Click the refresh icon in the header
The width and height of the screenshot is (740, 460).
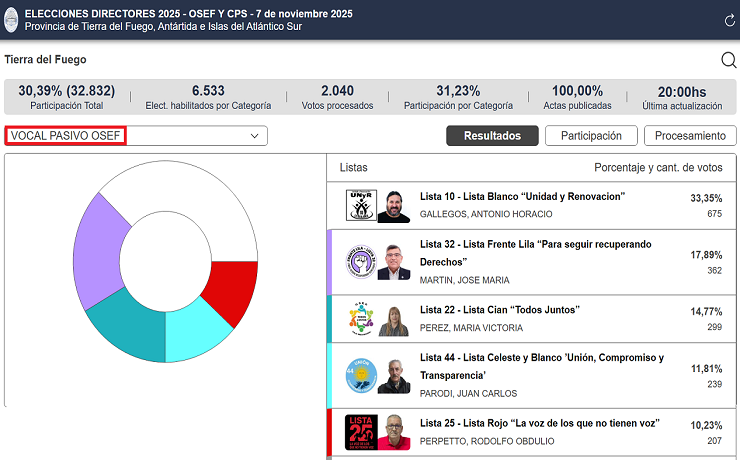pyautogui.click(x=727, y=21)
